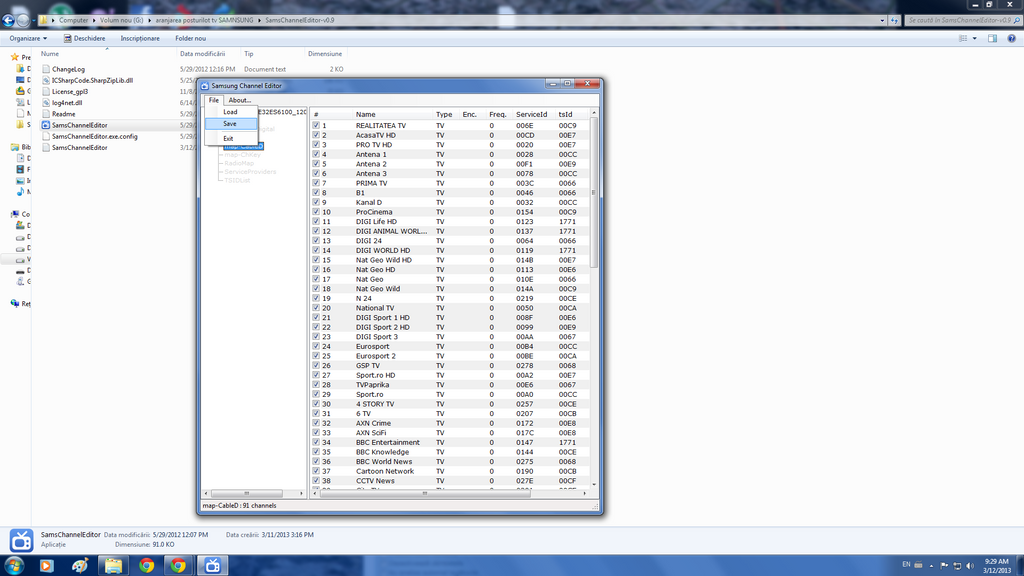Viewport: 1024px width, 576px height.
Task: Uncheck the REALITATEA TV channel checkbox
Action: pyautogui.click(x=316, y=125)
